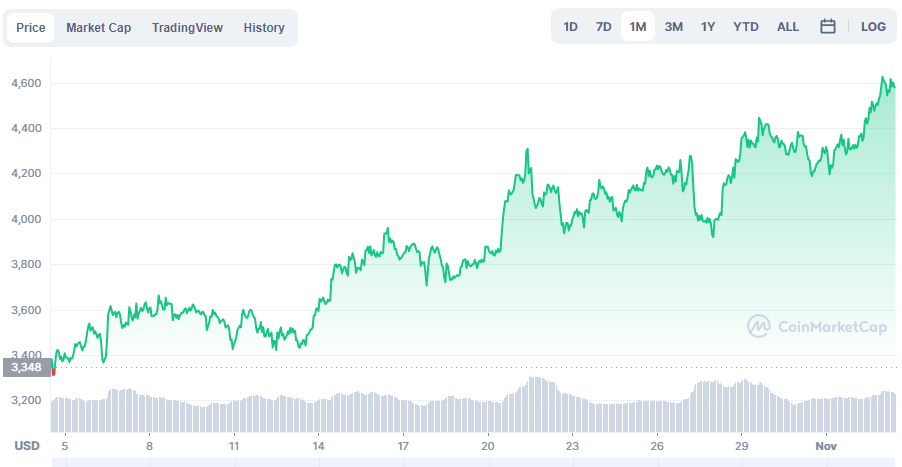Click the 3,600 y-axis label
This screenshot has width=902, height=467.
click(x=26, y=310)
